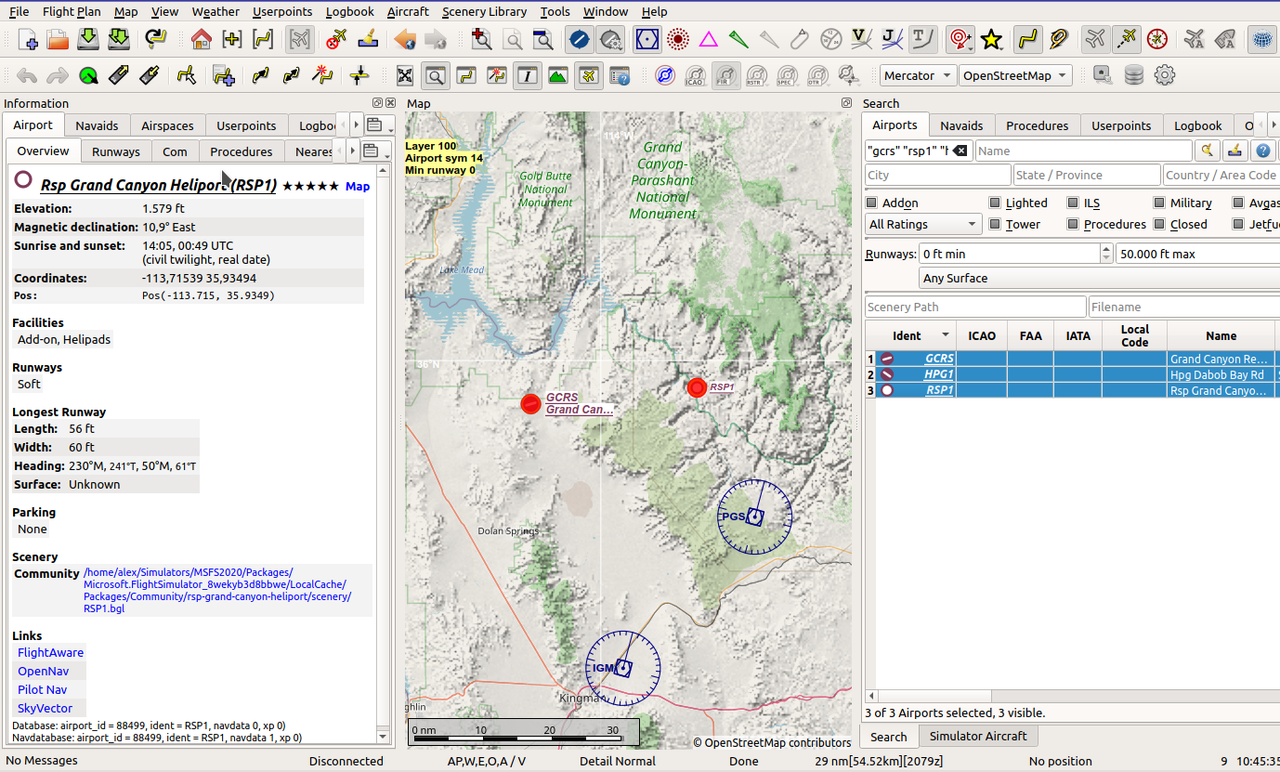1280x772 pixels.
Task: Toggle ILS feathers green icon
Action: click(739, 40)
